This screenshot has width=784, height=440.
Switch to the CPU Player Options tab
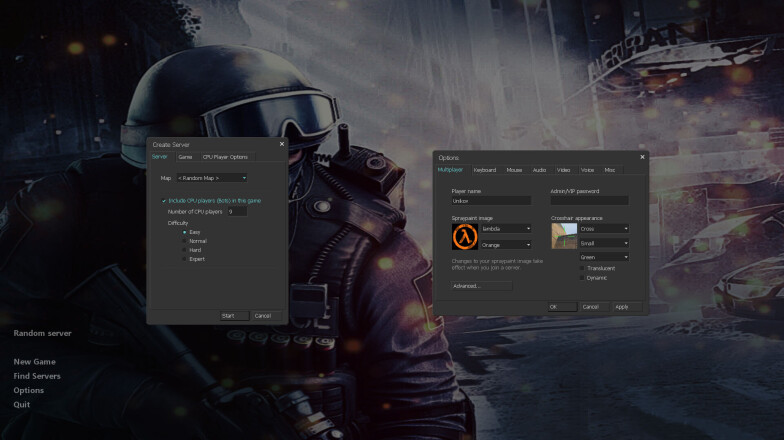point(225,157)
